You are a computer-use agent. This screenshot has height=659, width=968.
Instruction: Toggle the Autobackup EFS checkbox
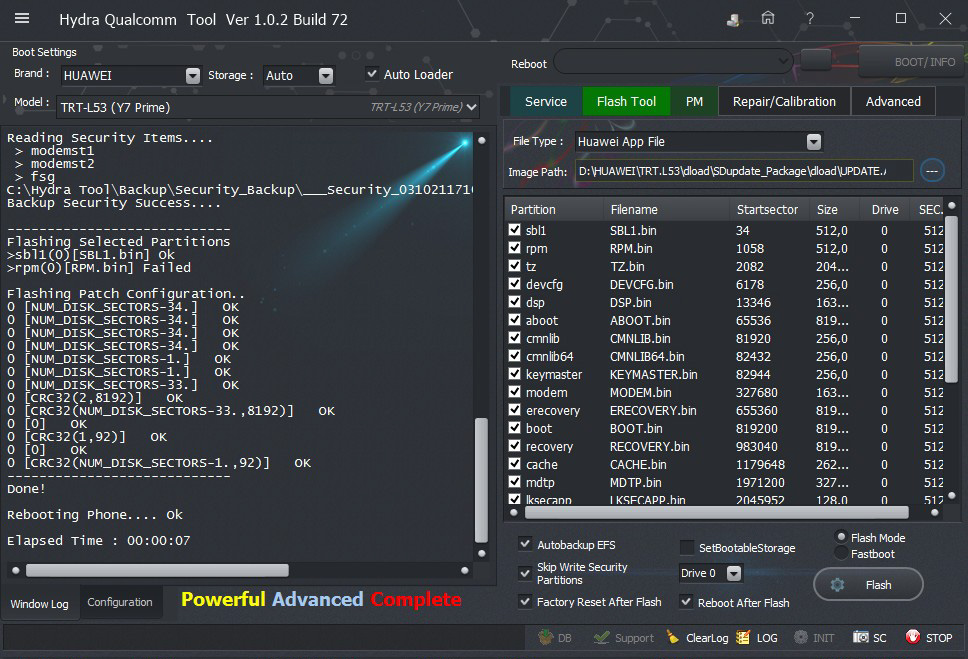[x=525, y=544]
